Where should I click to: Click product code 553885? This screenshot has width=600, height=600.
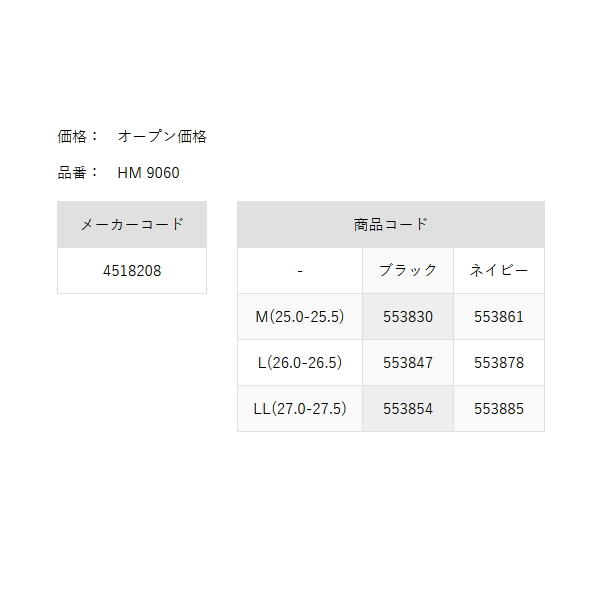point(498,408)
